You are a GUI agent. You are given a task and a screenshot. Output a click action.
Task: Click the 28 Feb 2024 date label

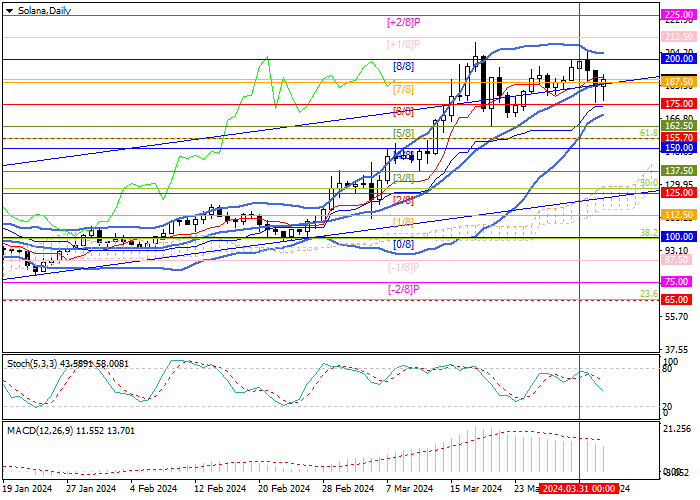pos(349,488)
